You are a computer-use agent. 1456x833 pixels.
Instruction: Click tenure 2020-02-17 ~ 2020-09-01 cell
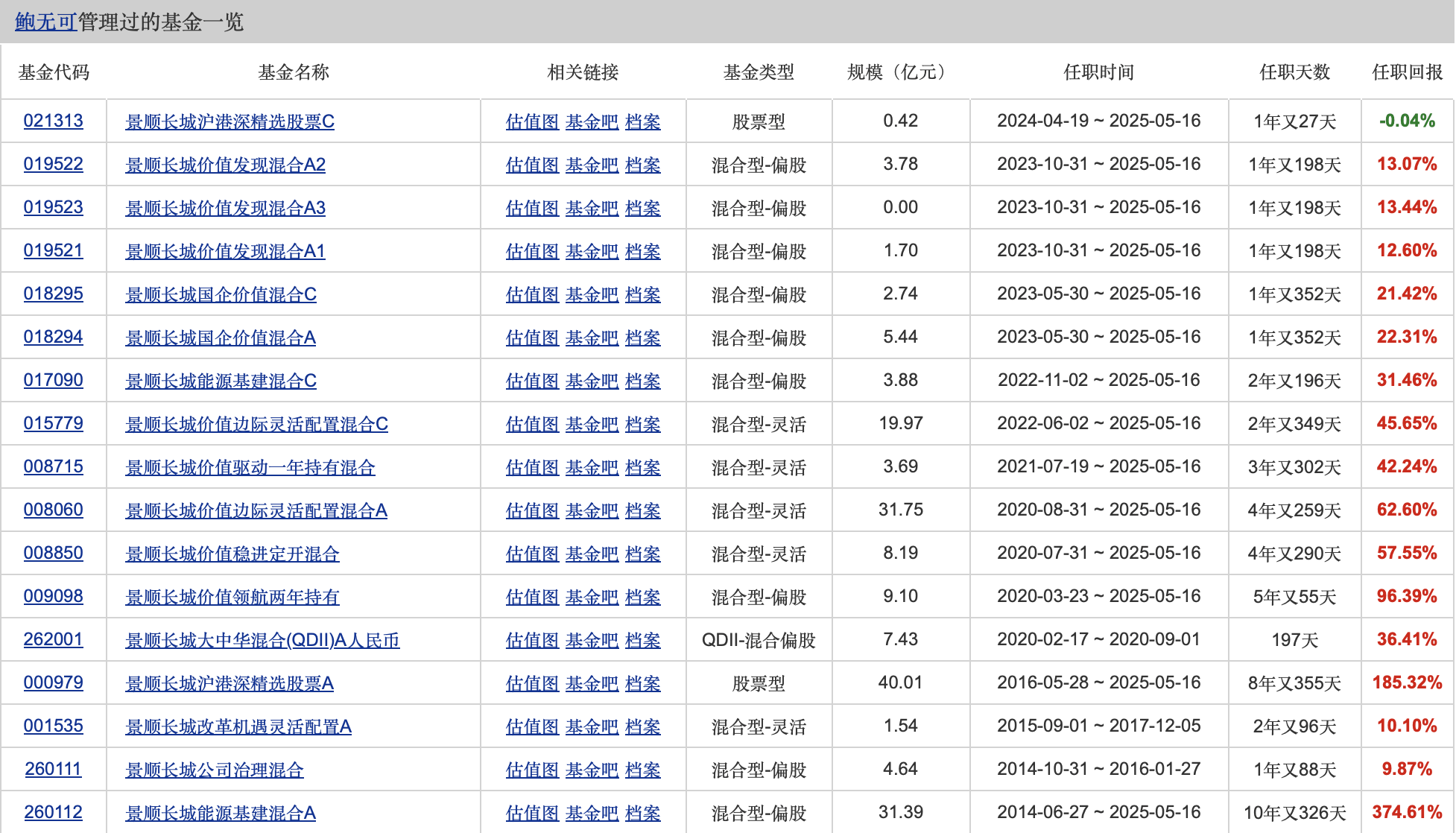click(x=1099, y=640)
